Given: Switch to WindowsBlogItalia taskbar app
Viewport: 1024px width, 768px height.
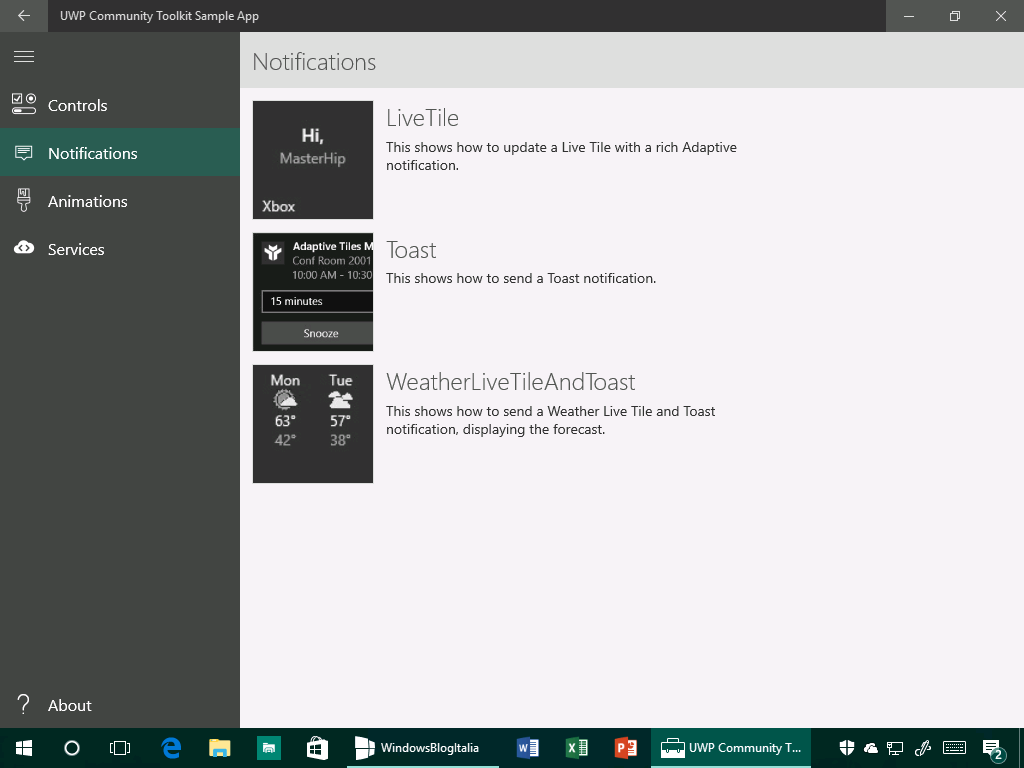Looking at the screenshot, I should [423, 748].
